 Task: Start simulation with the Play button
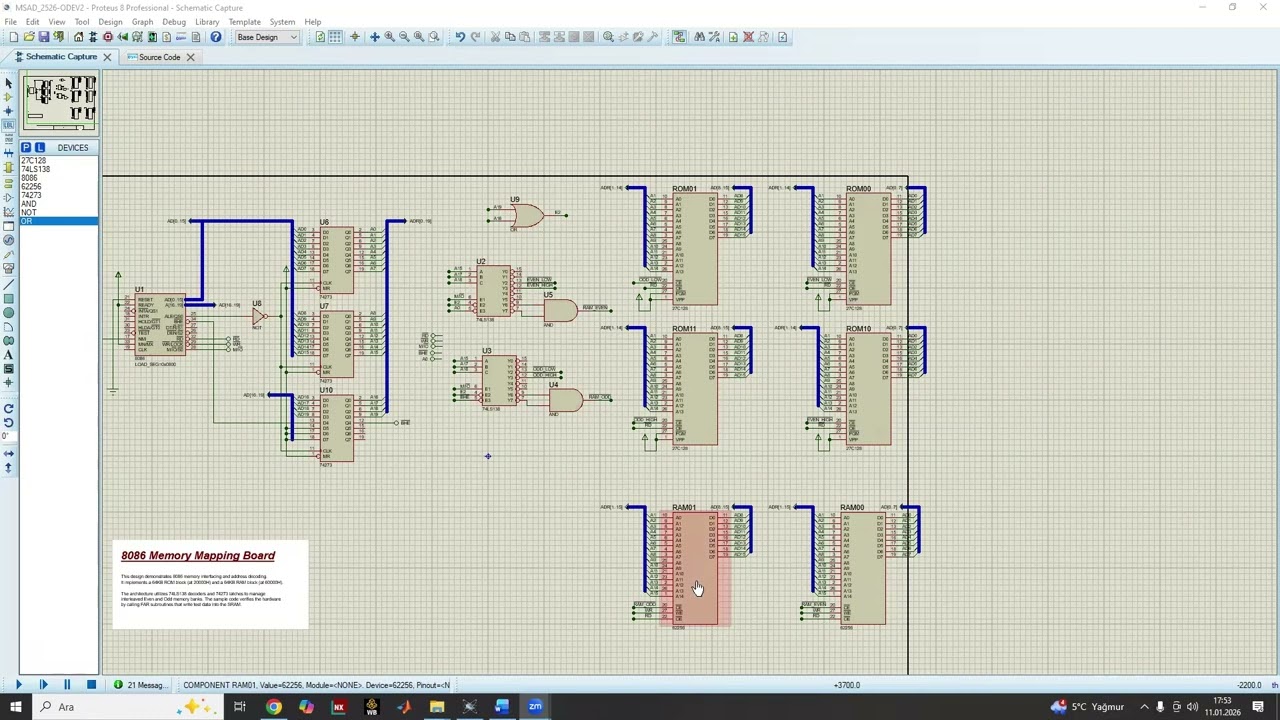pos(18,685)
